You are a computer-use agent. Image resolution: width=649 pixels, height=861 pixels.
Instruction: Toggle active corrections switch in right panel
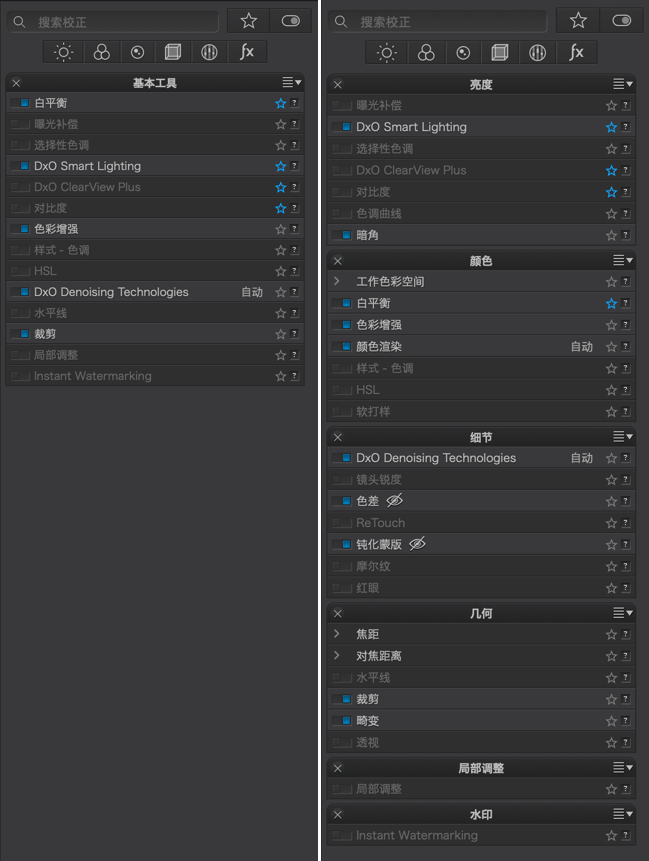point(622,21)
